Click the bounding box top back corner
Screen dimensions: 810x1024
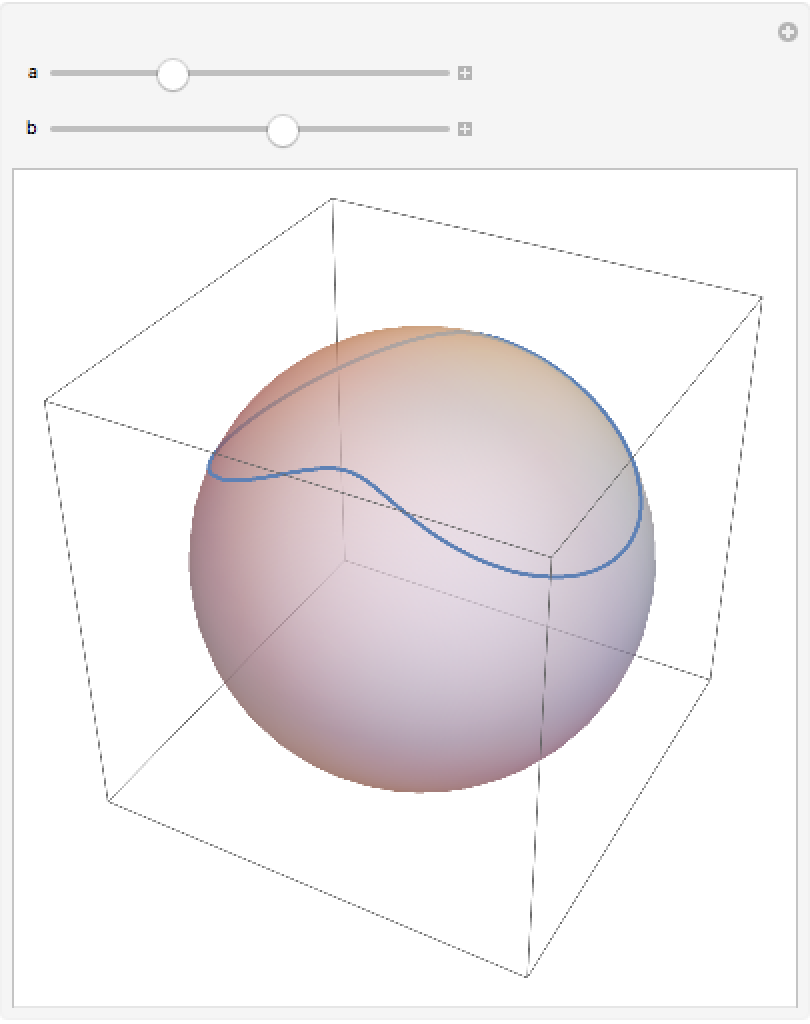332,199
